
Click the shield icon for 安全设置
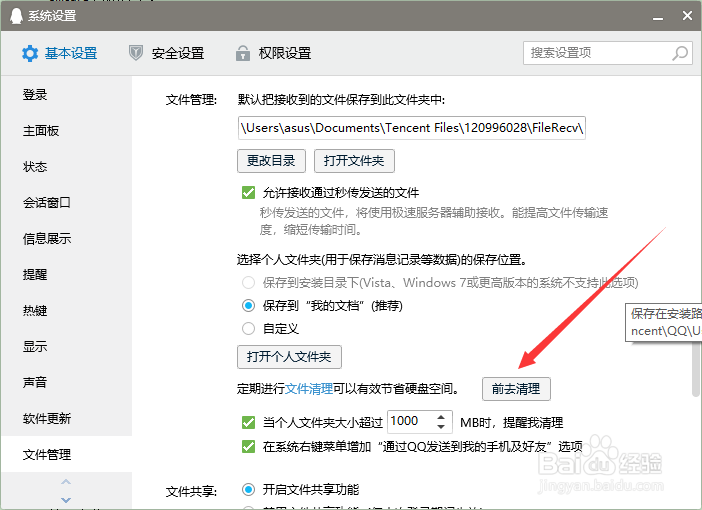[x=136, y=53]
